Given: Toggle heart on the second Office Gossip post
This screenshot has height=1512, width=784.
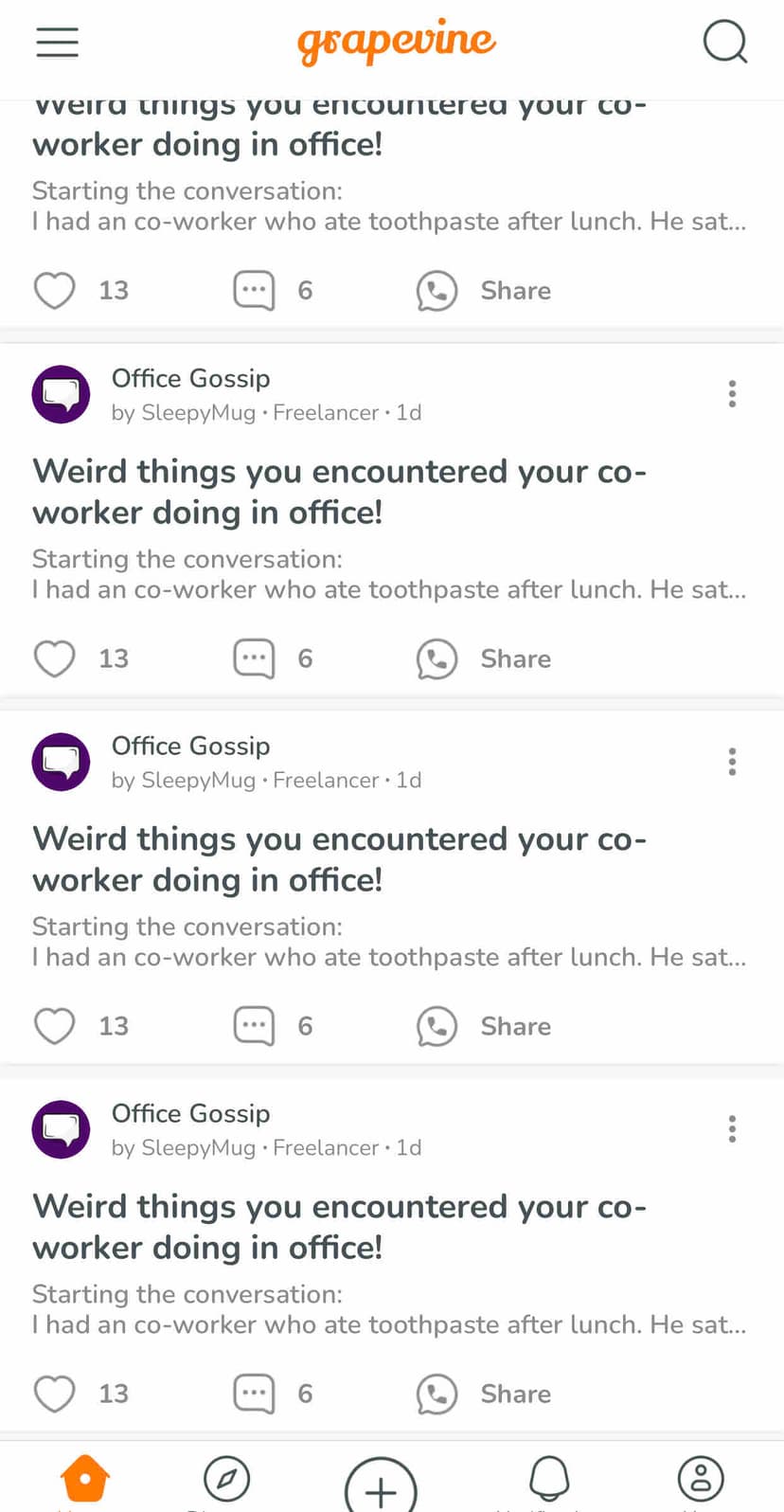Looking at the screenshot, I should click(55, 1026).
